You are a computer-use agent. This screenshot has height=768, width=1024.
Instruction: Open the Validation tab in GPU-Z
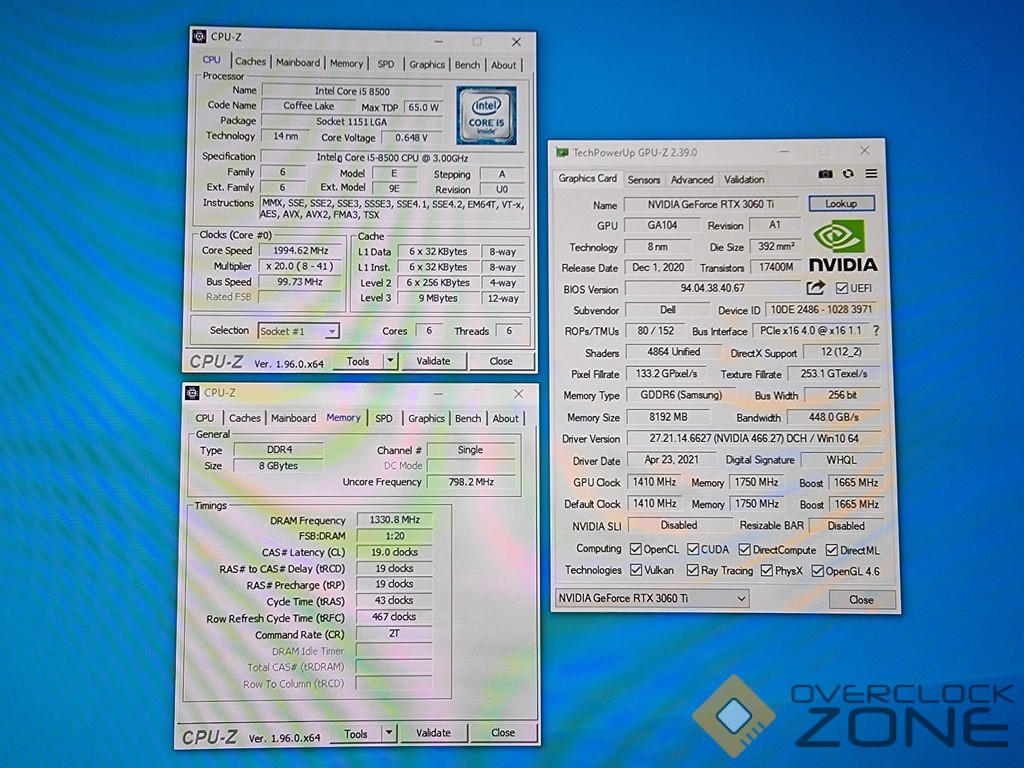744,180
